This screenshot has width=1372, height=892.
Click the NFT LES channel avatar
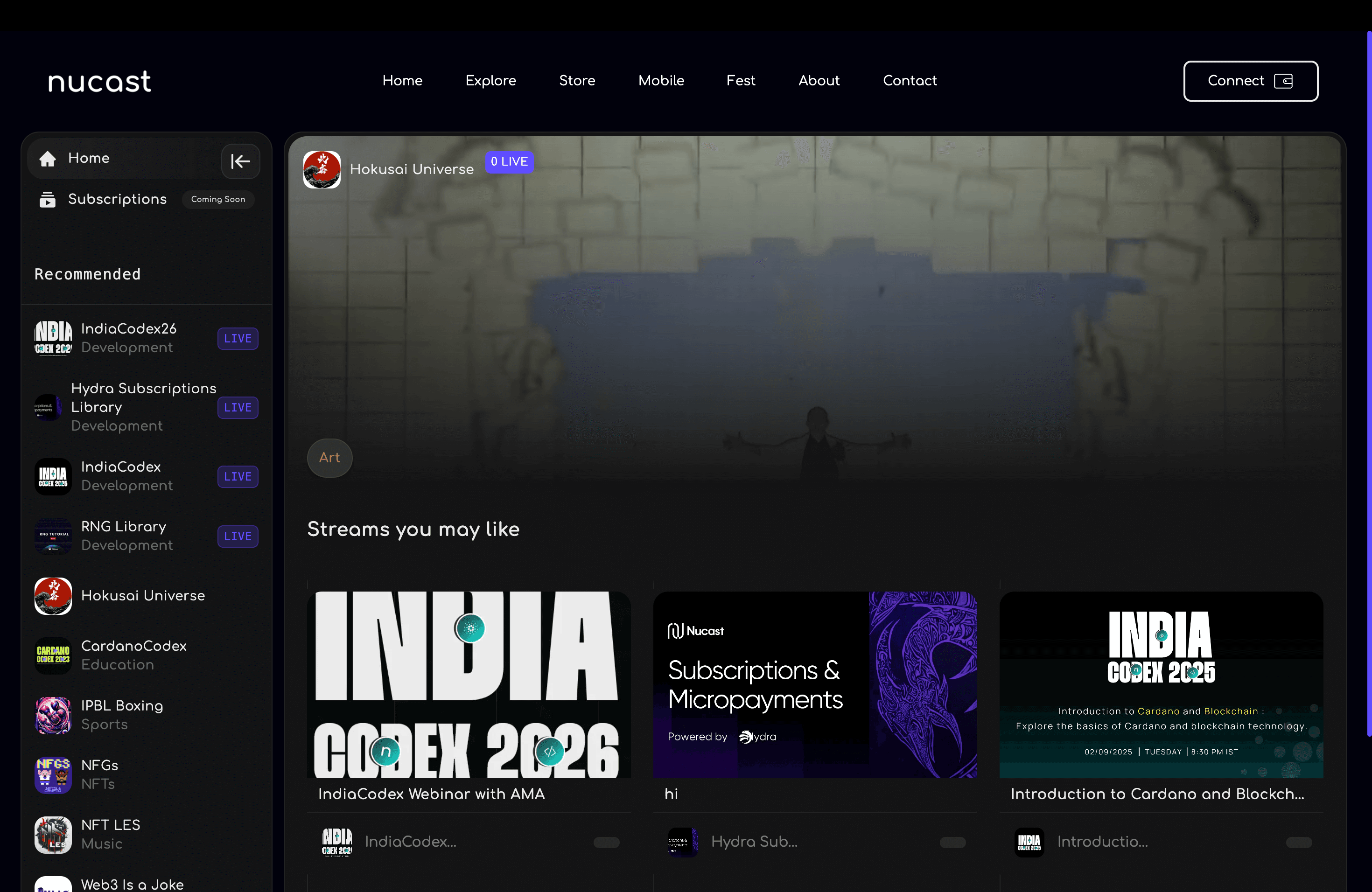coord(53,834)
